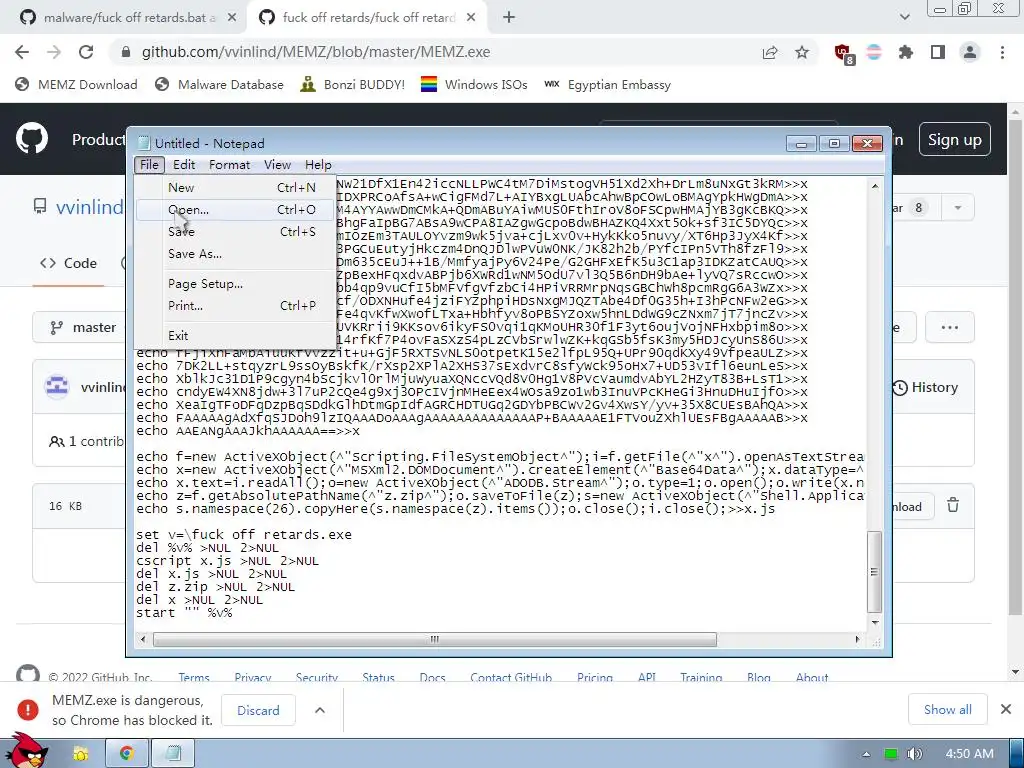Open the Egyptian Embassy bookmark
This screenshot has width=1024, height=768.
607,84
